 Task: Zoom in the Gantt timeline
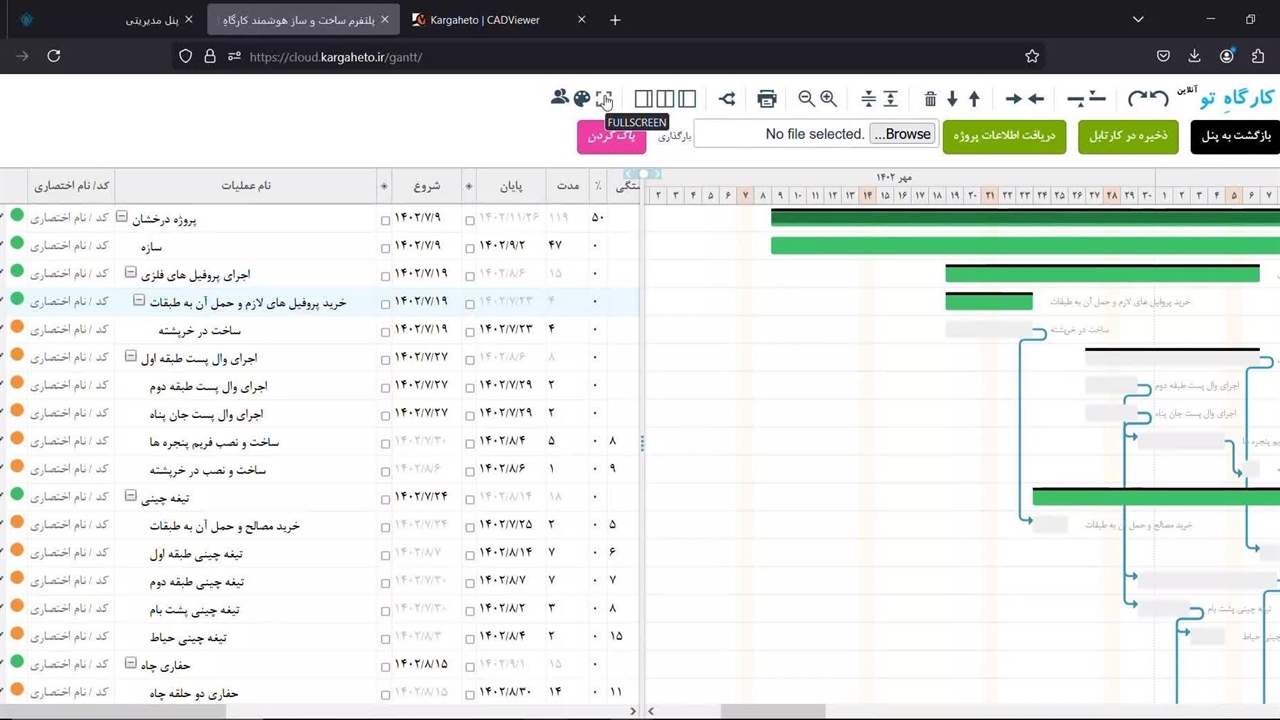point(829,98)
